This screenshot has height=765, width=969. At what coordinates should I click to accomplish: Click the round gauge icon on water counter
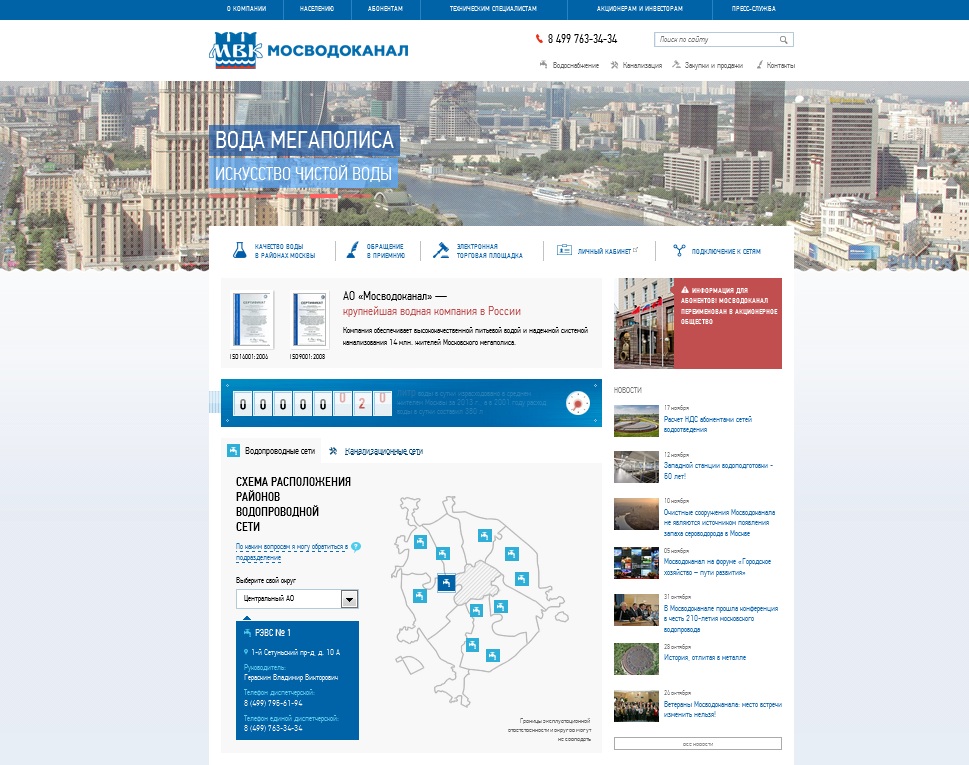click(x=578, y=403)
